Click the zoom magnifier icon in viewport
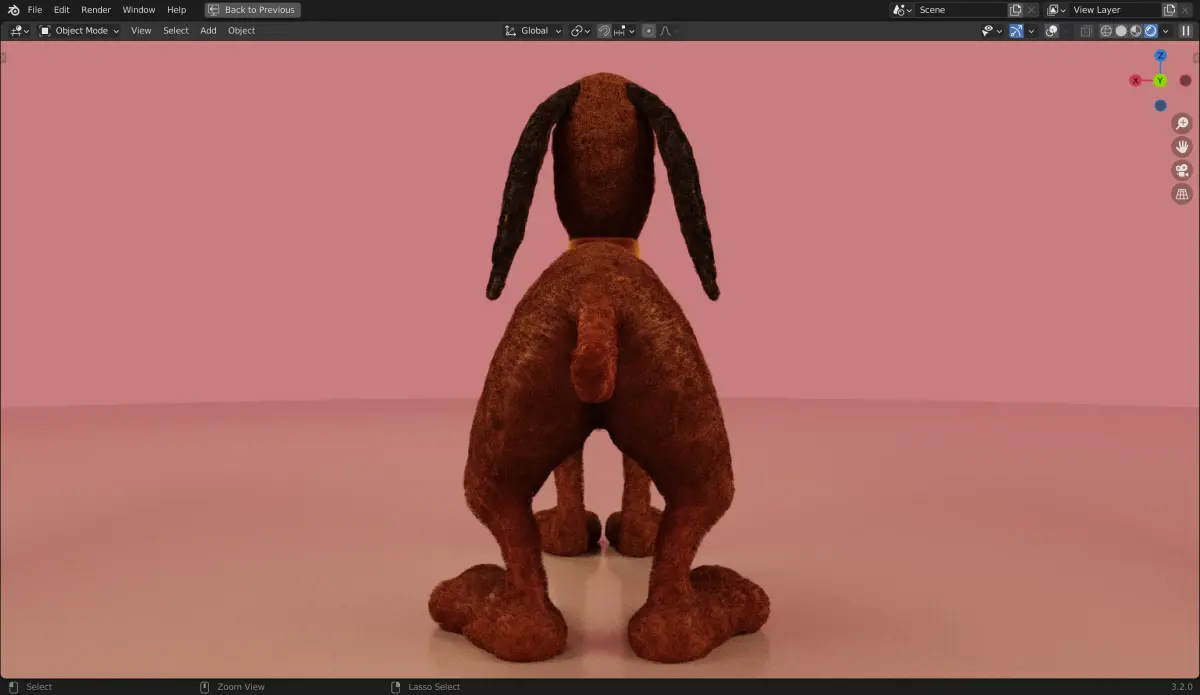This screenshot has width=1200, height=695. coord(1182,121)
